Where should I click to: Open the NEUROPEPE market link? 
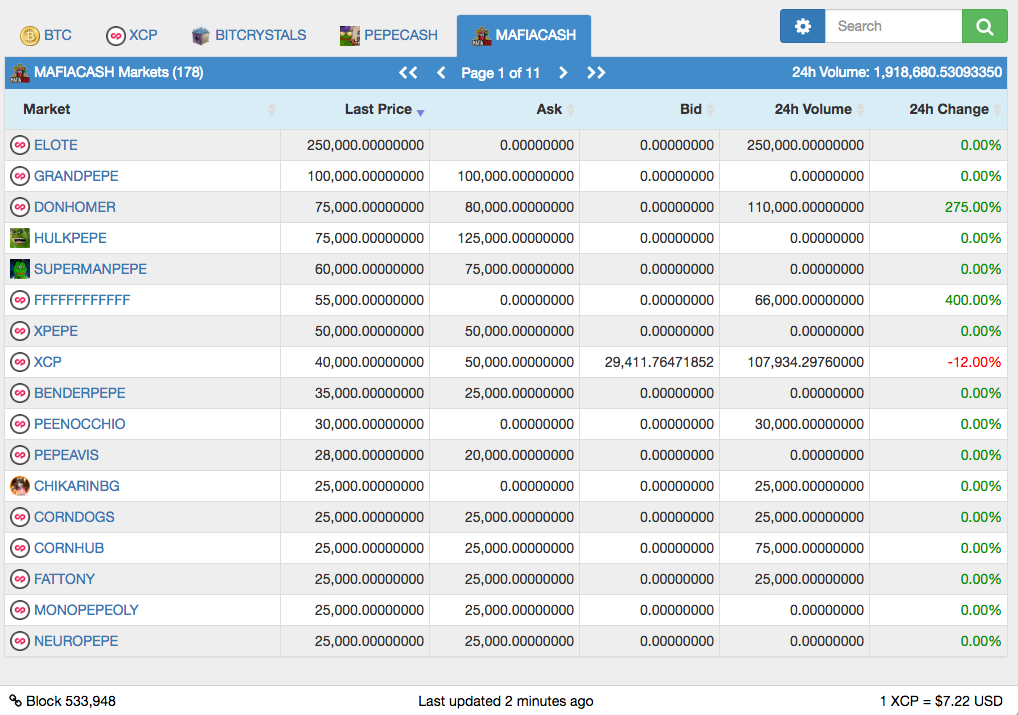(76, 641)
